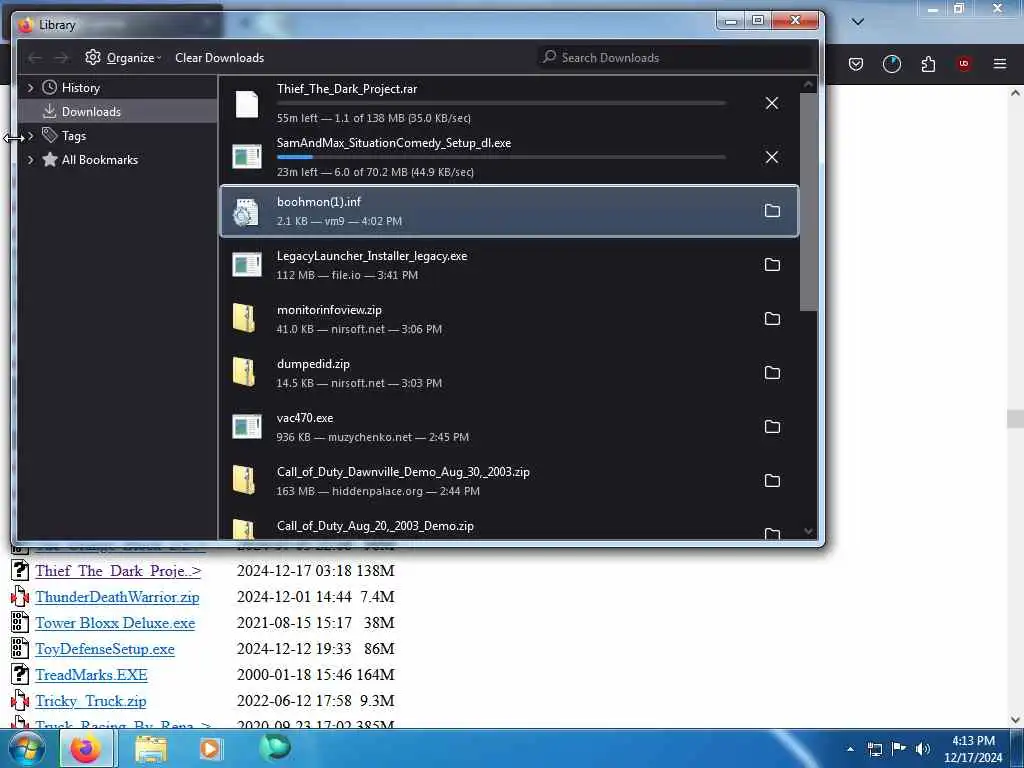
Task: Click the downloads list scroll down arrow
Action: tap(808, 532)
